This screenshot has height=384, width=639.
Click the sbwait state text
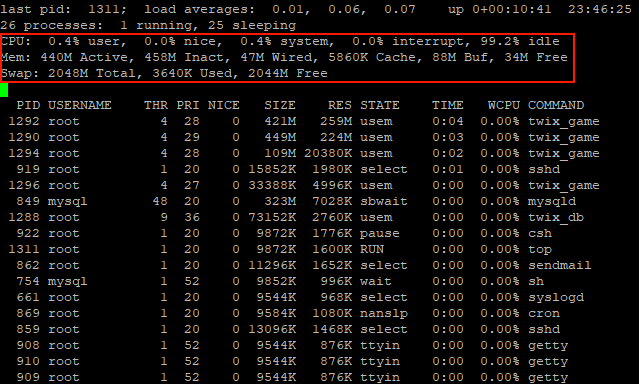point(383,201)
